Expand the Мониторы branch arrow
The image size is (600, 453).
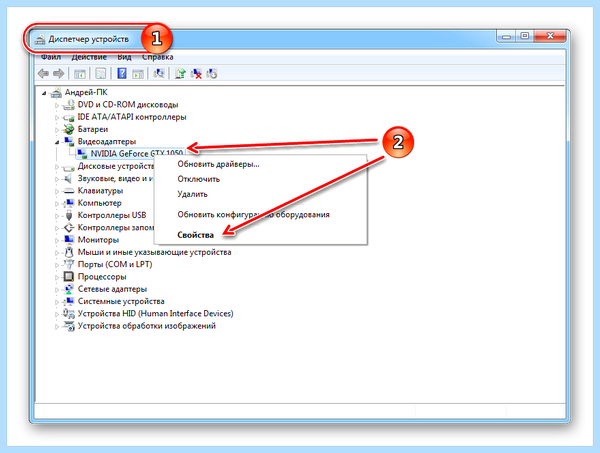coord(57,240)
